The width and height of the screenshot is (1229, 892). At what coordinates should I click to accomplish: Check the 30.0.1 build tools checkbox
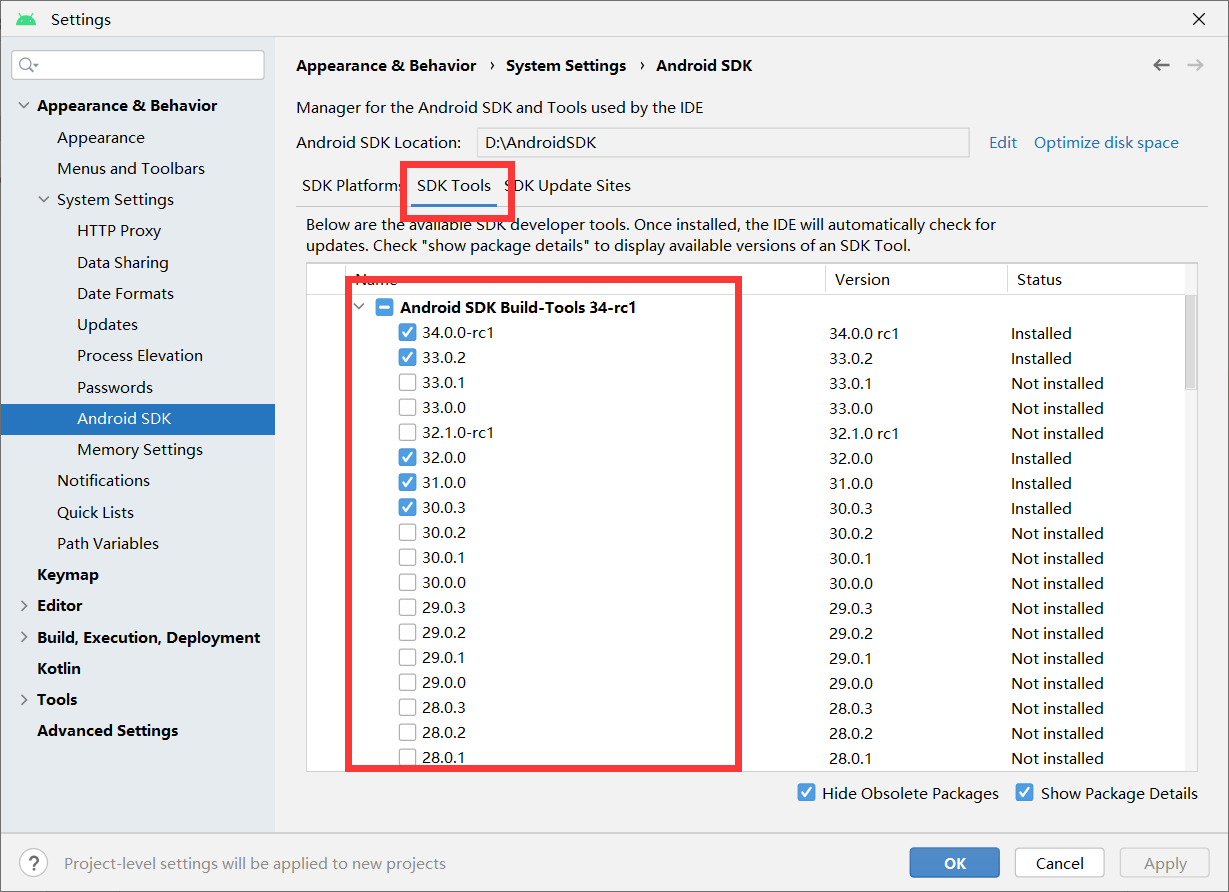(407, 558)
